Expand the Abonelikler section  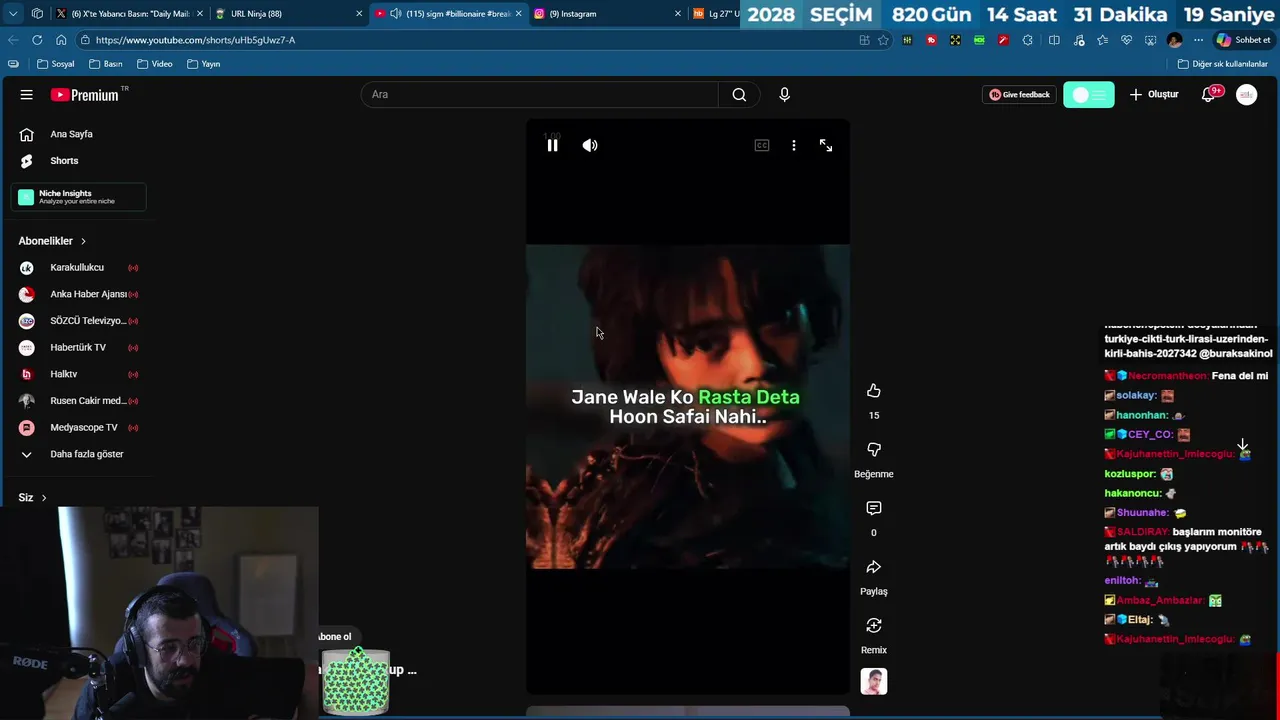pos(52,241)
